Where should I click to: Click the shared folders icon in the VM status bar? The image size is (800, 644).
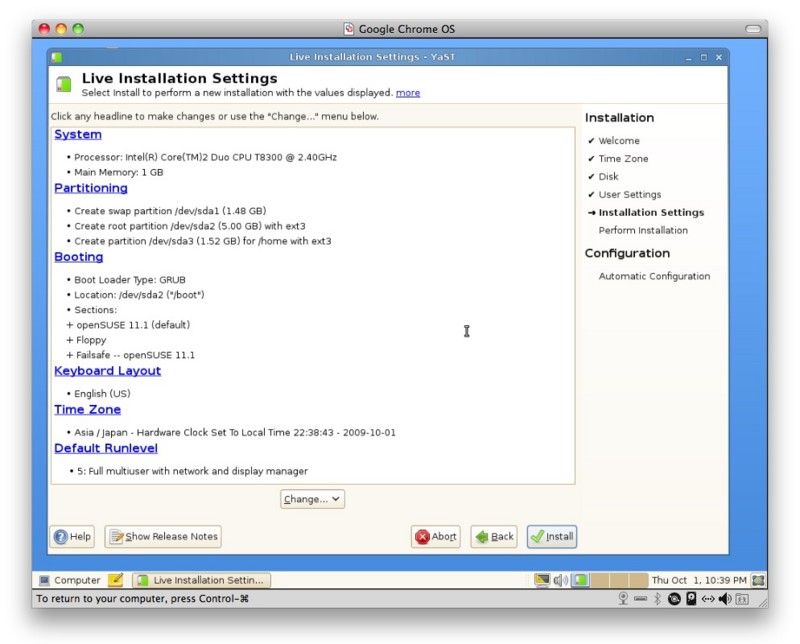click(x=742, y=599)
